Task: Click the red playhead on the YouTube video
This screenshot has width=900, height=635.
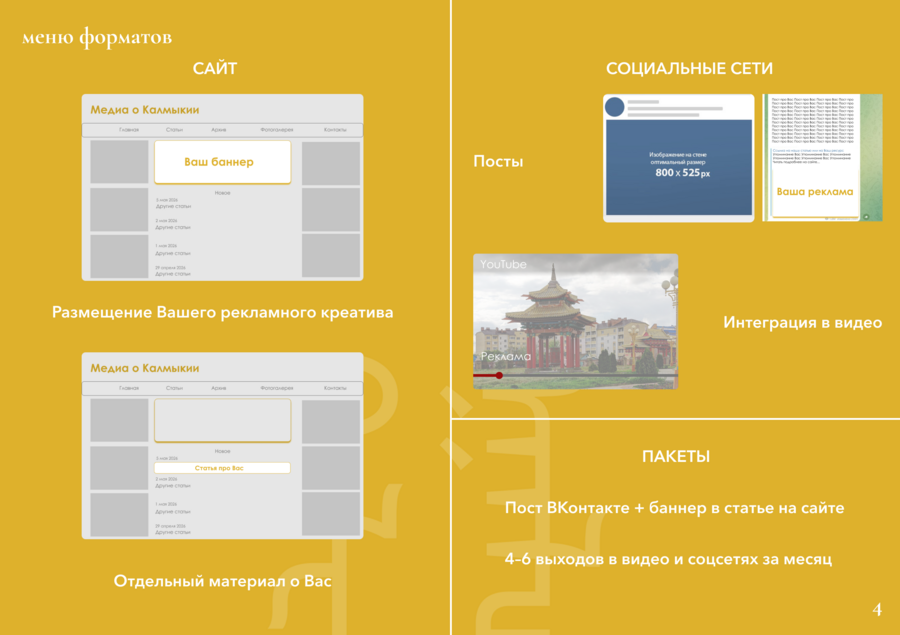Action: point(499,375)
